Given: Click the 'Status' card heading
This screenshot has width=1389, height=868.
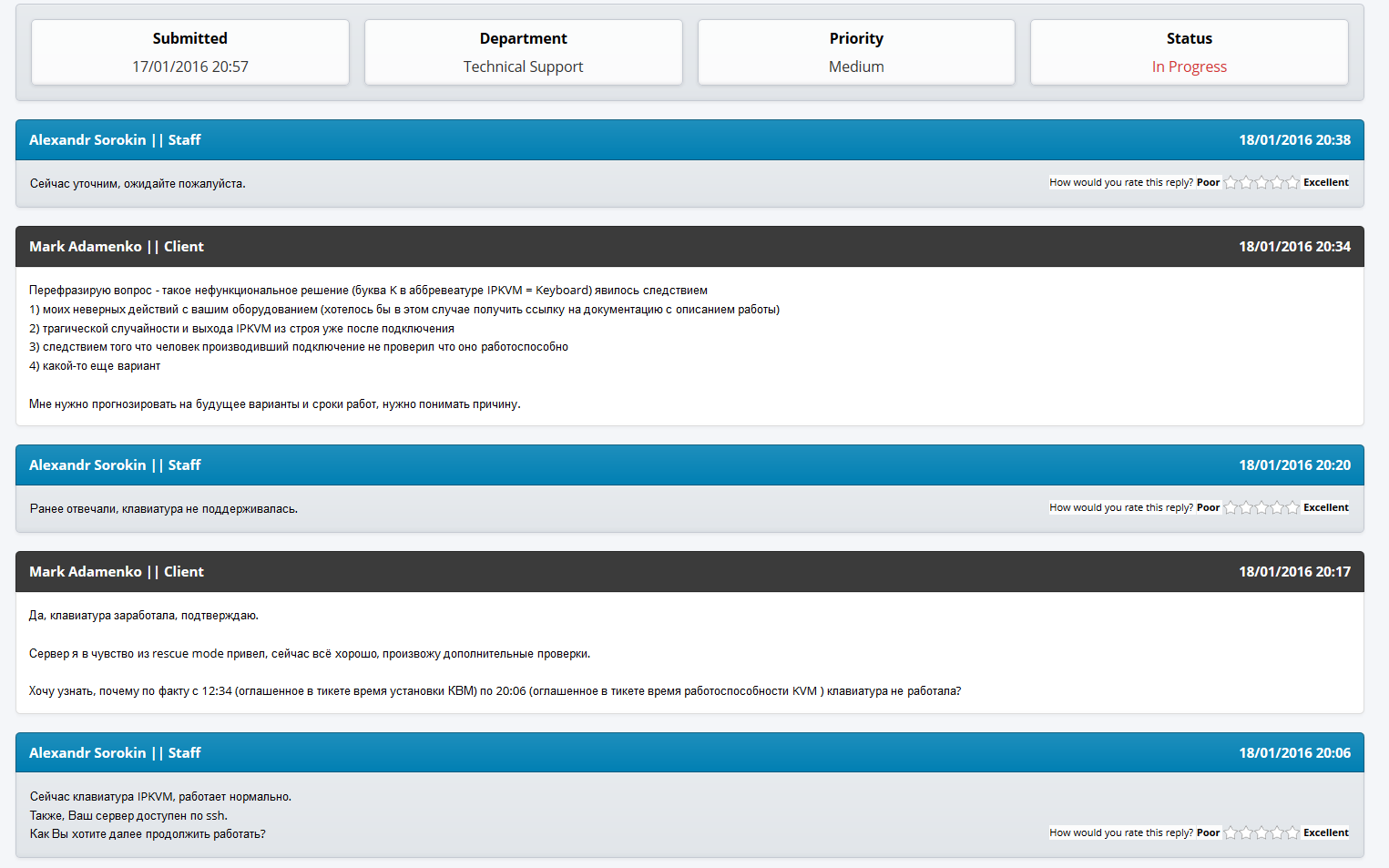Looking at the screenshot, I should [x=1189, y=38].
